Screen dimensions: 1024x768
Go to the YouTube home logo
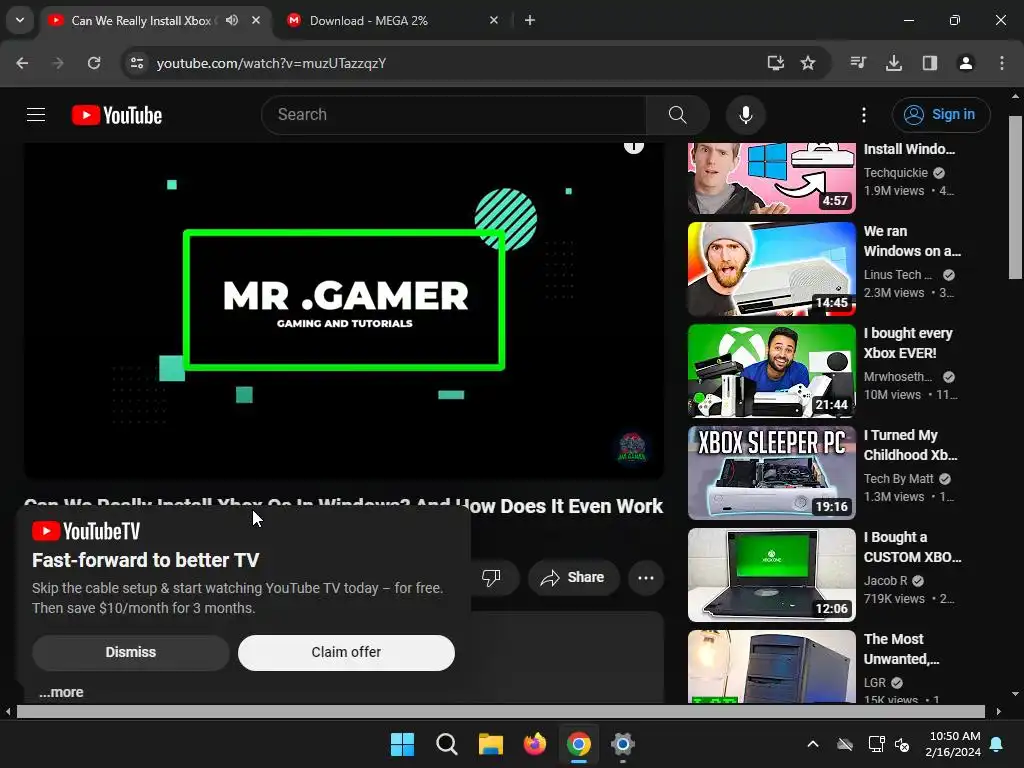tap(117, 115)
